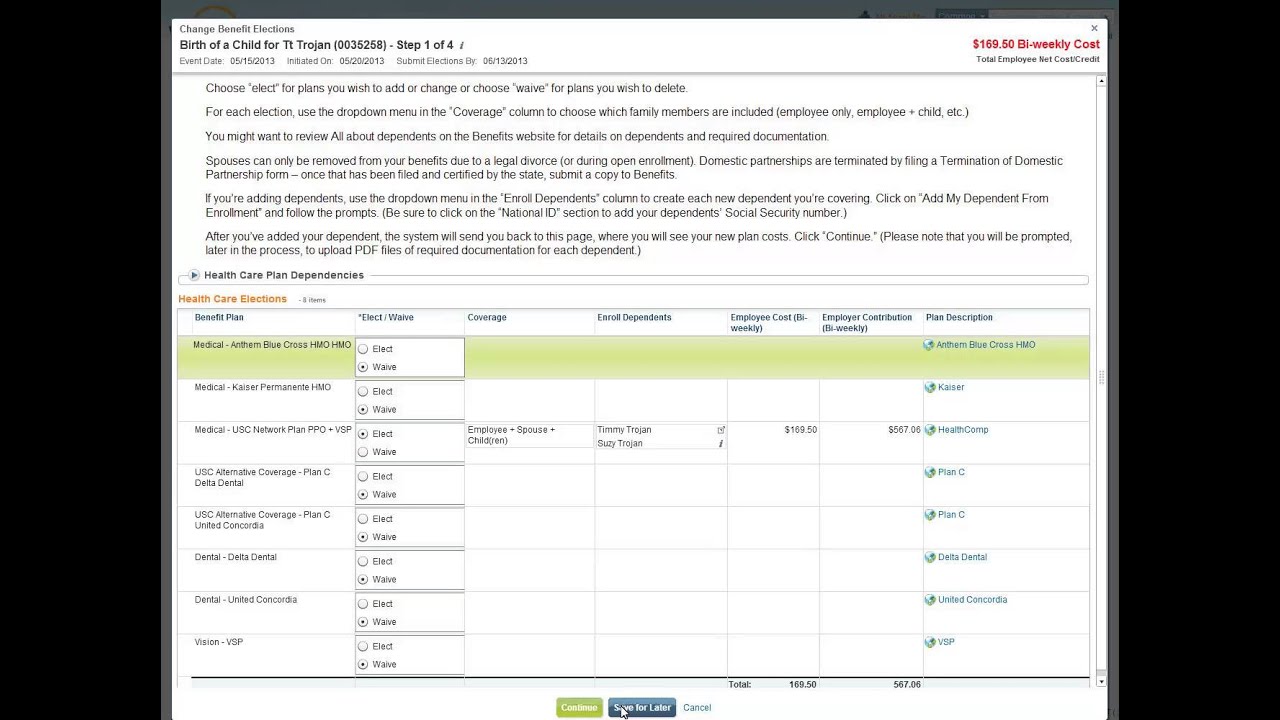Click the Continue button
This screenshot has height=720, width=1280.
[579, 708]
